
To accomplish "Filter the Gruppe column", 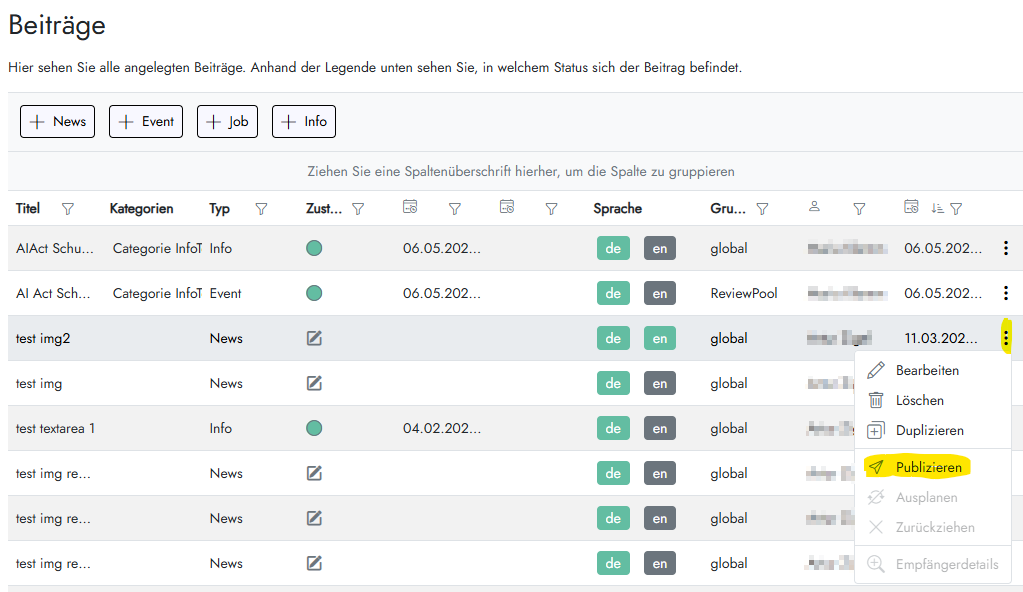I will click(762, 209).
